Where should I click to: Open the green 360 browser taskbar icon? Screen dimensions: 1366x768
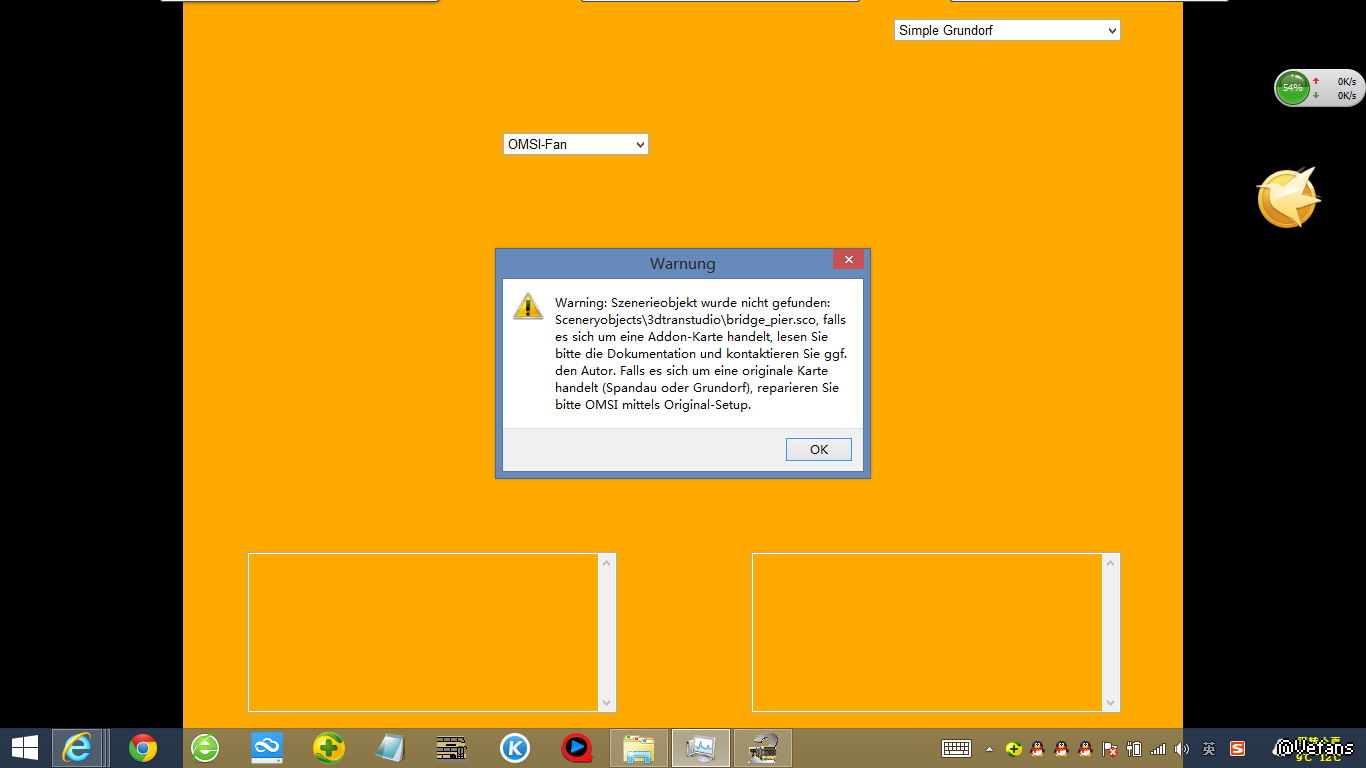(x=205, y=748)
